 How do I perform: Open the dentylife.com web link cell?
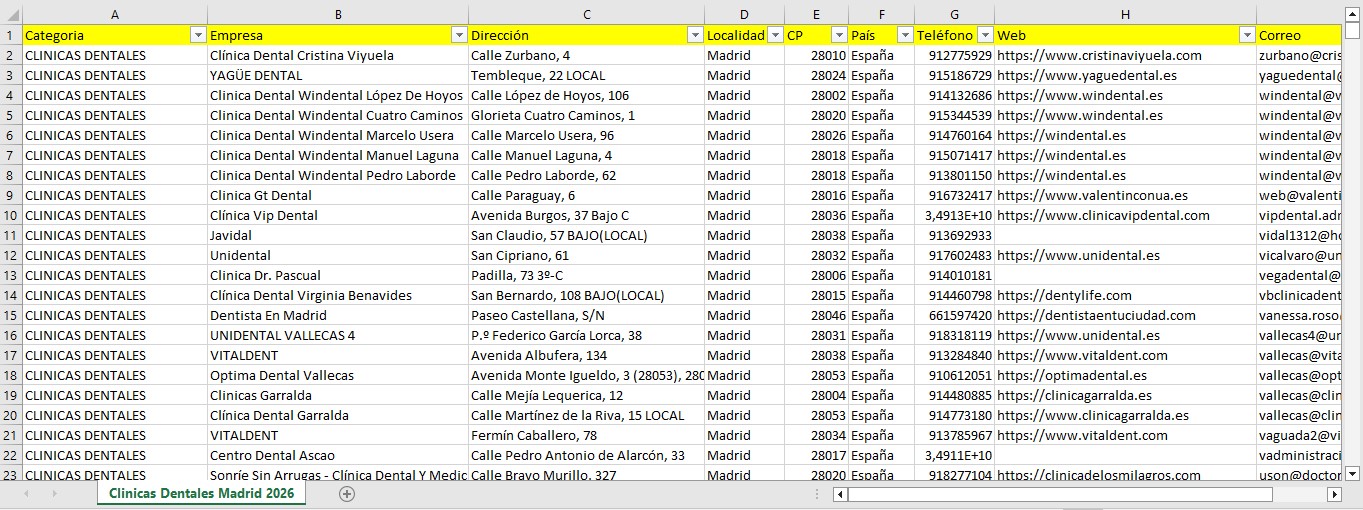tap(1125, 295)
